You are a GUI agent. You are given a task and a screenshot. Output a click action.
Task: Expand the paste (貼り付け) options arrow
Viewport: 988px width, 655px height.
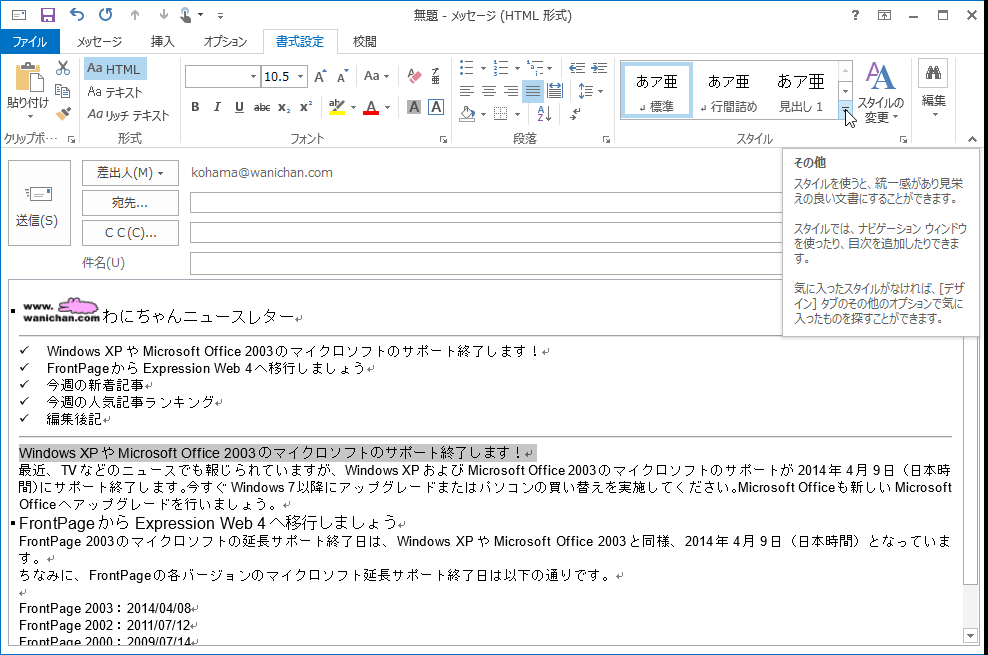[x=30, y=117]
